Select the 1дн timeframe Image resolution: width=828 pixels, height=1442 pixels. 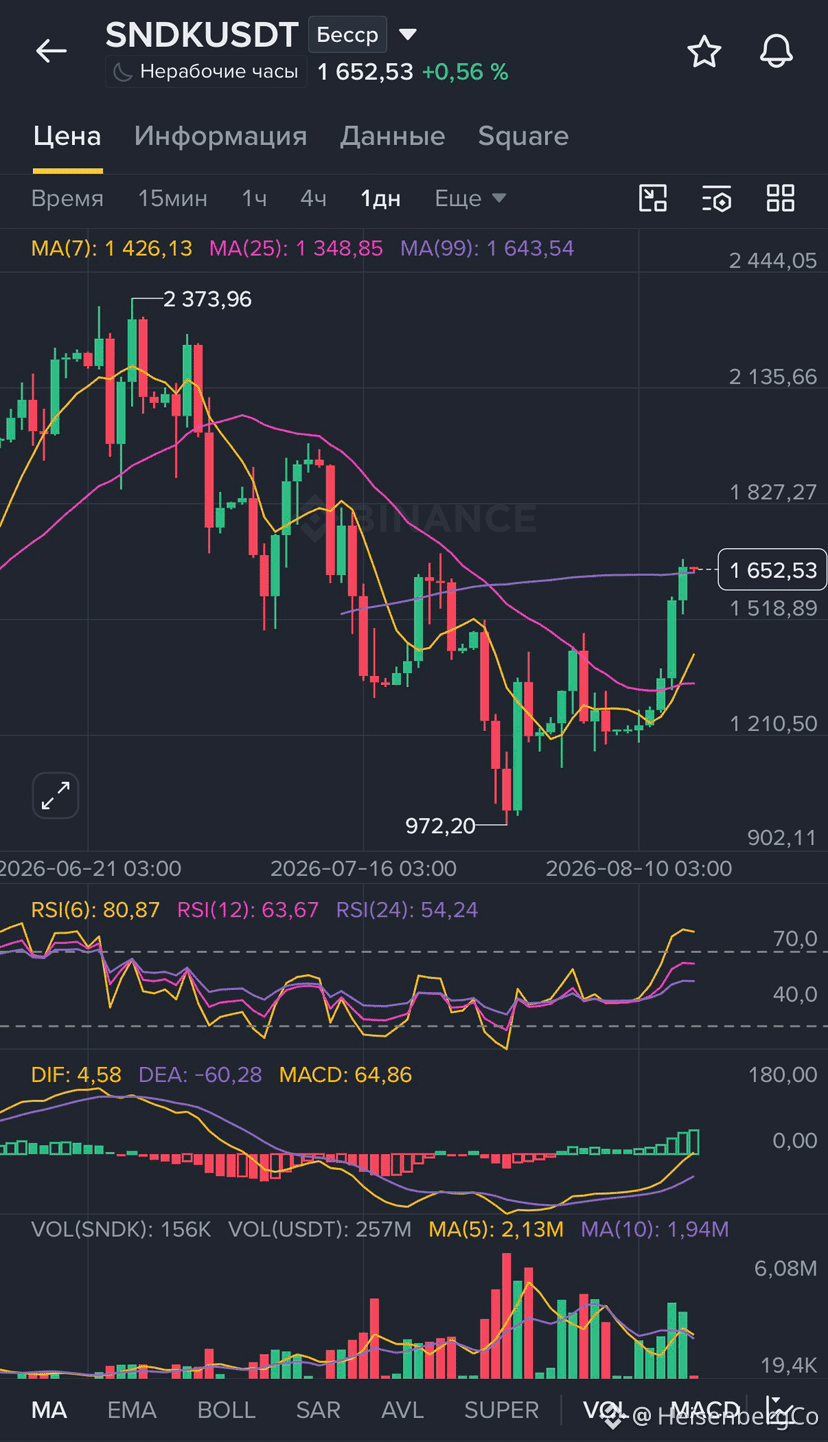[x=380, y=198]
